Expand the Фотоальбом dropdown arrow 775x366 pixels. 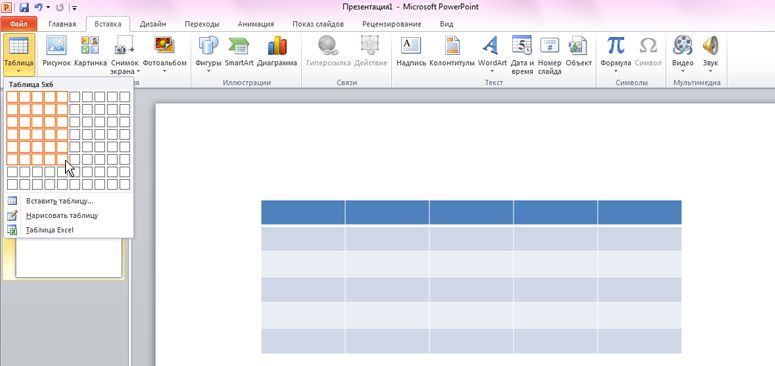pyautogui.click(x=165, y=71)
